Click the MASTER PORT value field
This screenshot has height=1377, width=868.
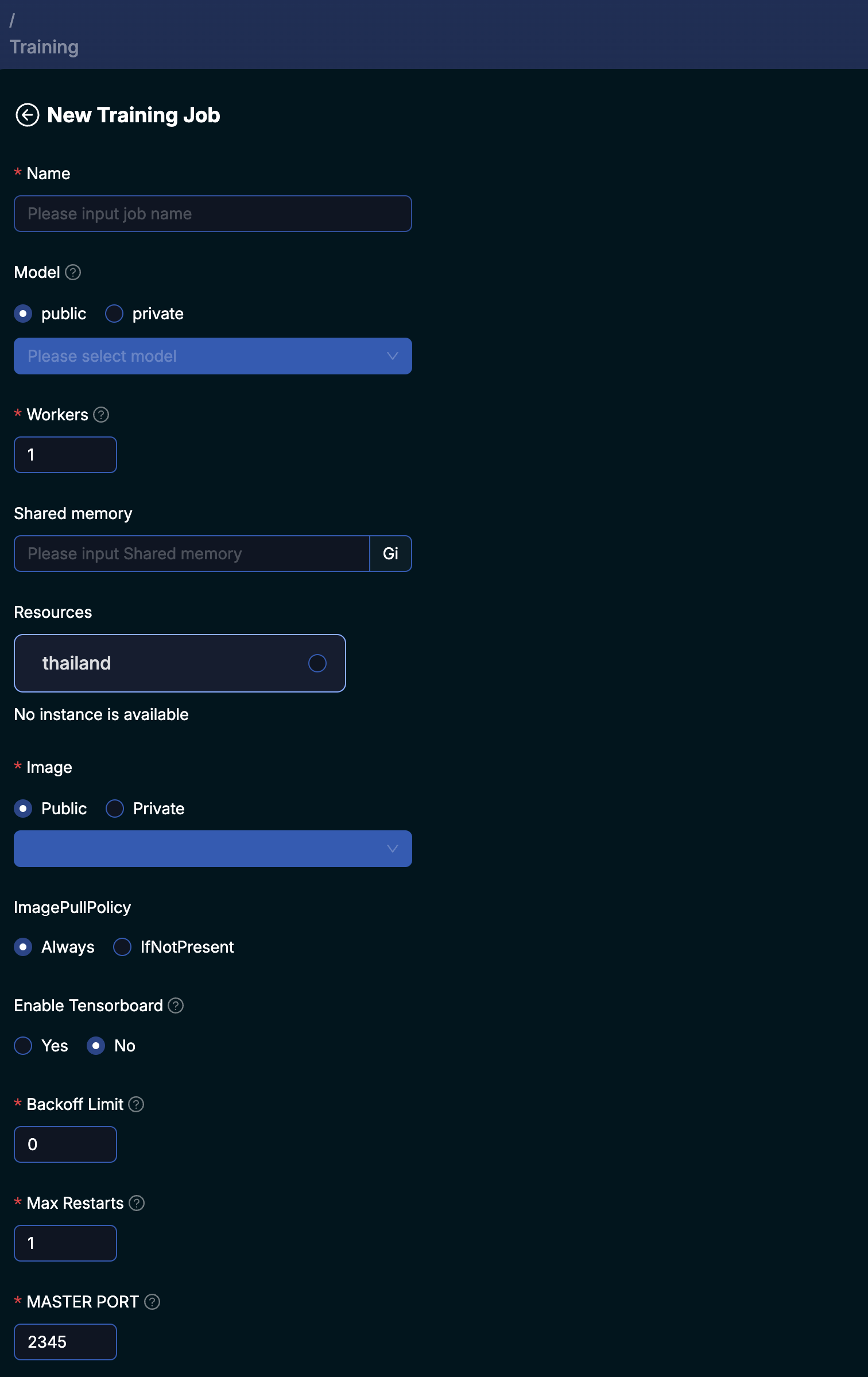pos(65,1342)
